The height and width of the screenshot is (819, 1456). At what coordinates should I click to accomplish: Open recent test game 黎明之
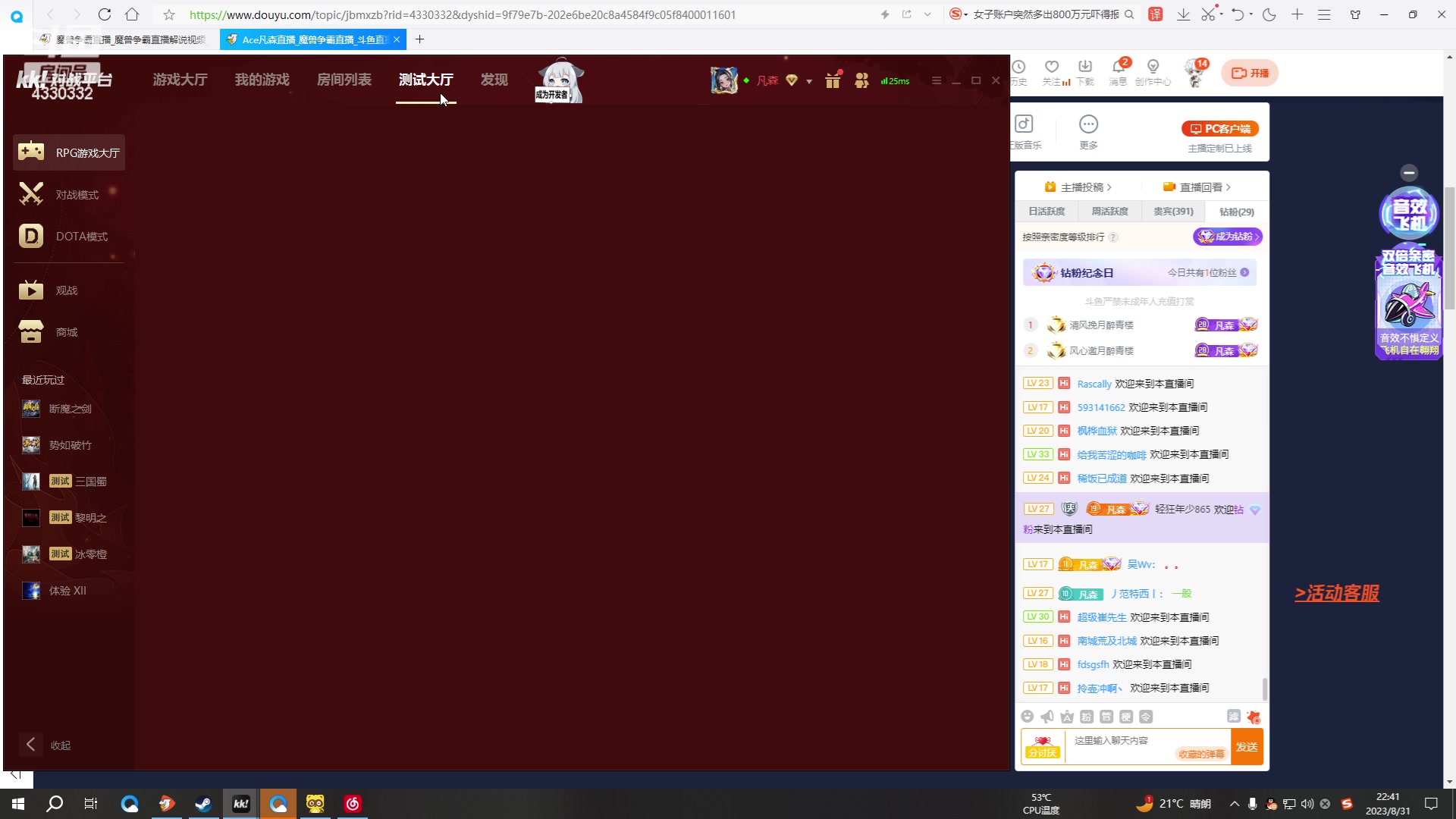click(65, 517)
